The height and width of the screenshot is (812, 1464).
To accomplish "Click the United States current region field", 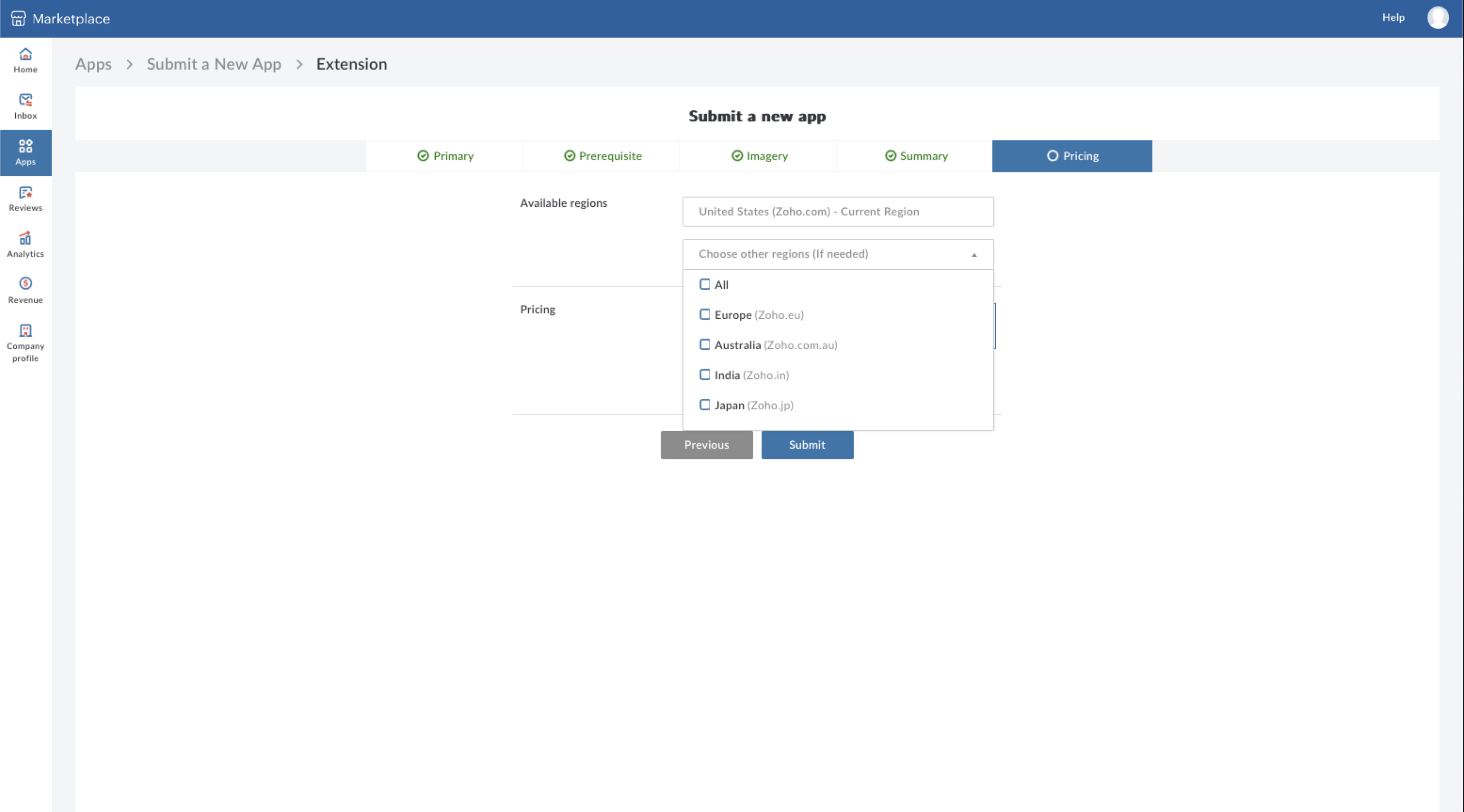I will click(838, 211).
